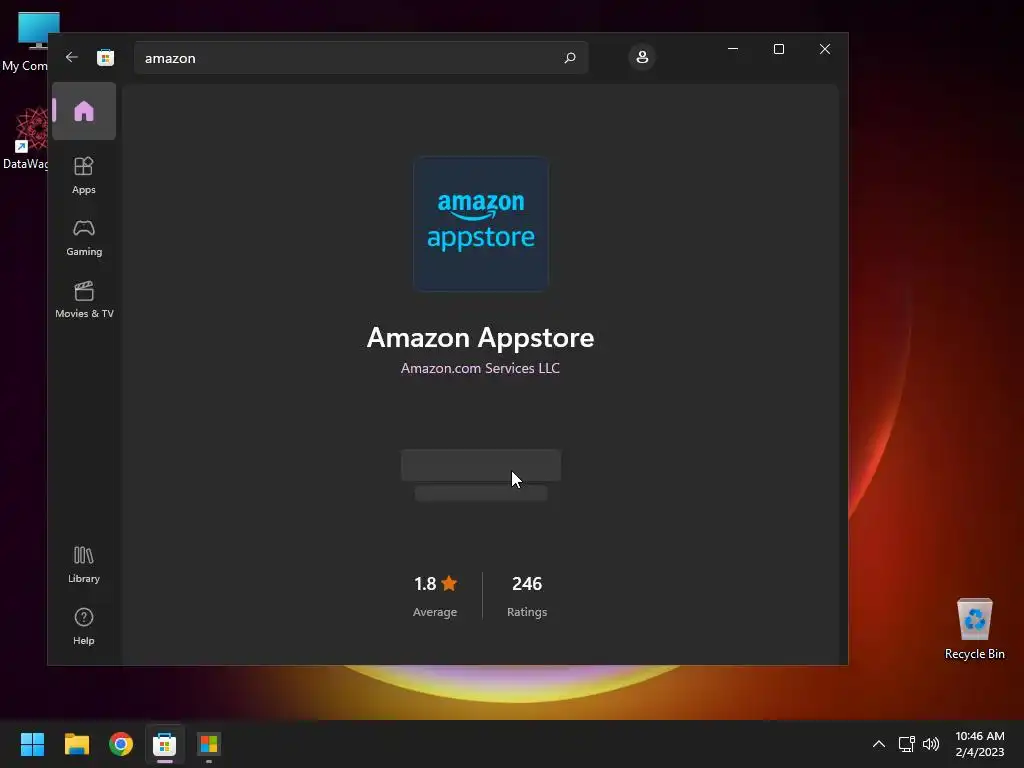This screenshot has width=1024, height=768.
Task: Launch Google Chrome from taskbar
Action: [x=121, y=744]
